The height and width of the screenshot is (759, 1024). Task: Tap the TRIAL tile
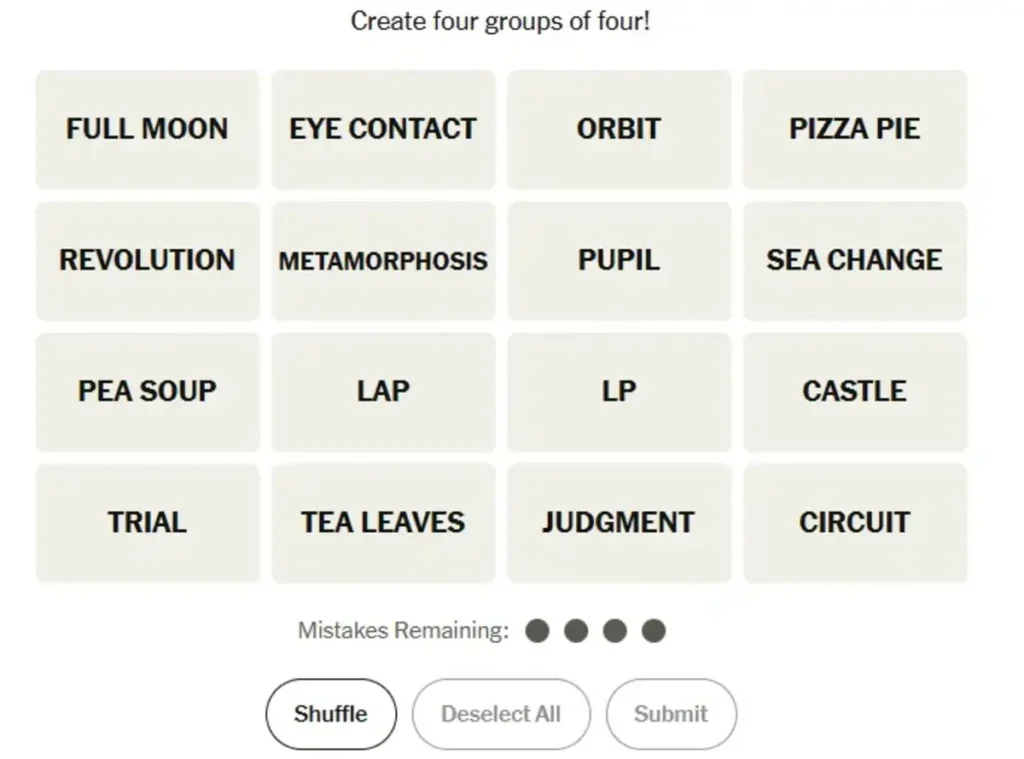coord(147,523)
